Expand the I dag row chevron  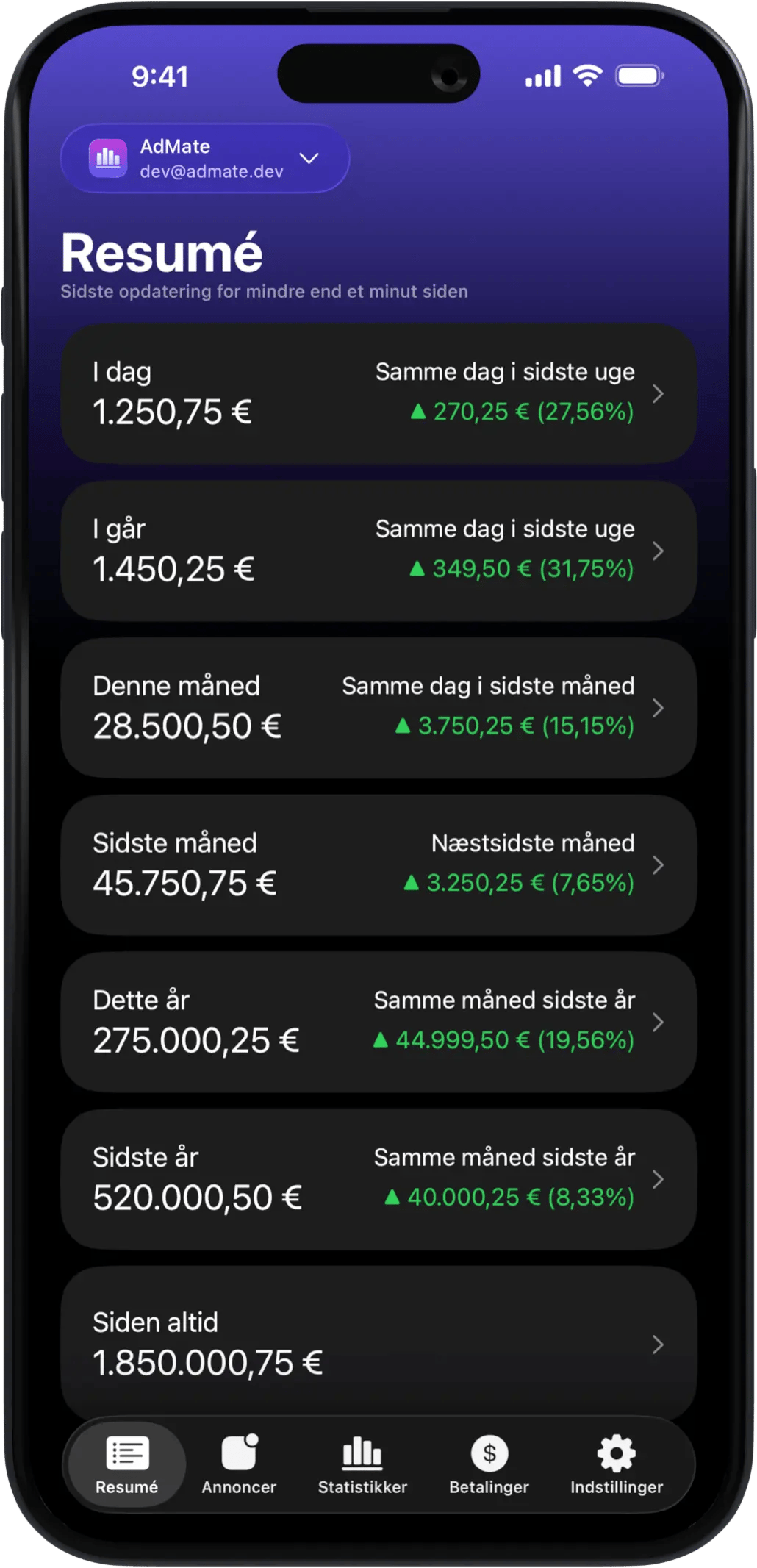[x=658, y=394]
